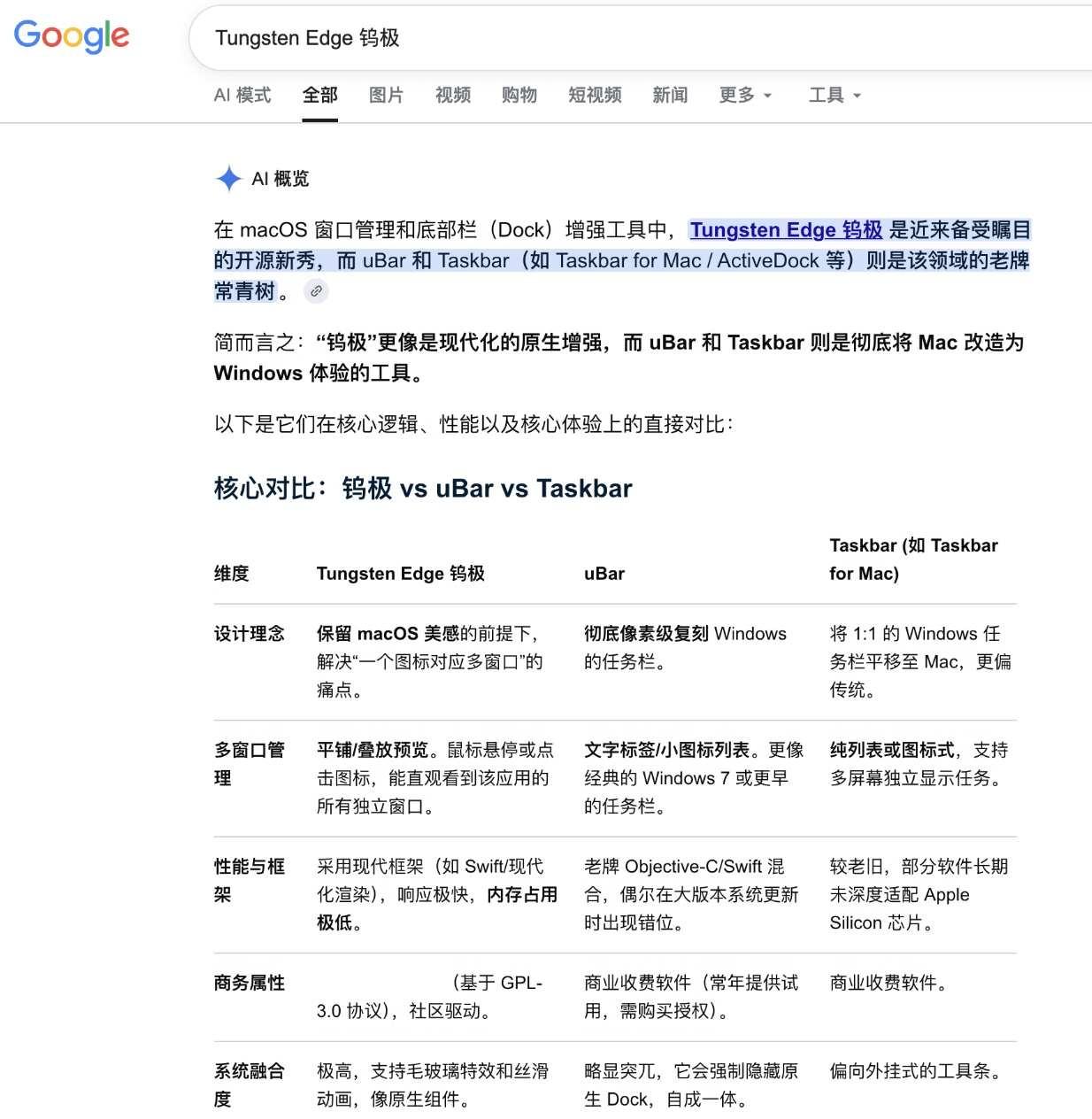Click the search box with Tungsten Edge 钨极

[640, 38]
